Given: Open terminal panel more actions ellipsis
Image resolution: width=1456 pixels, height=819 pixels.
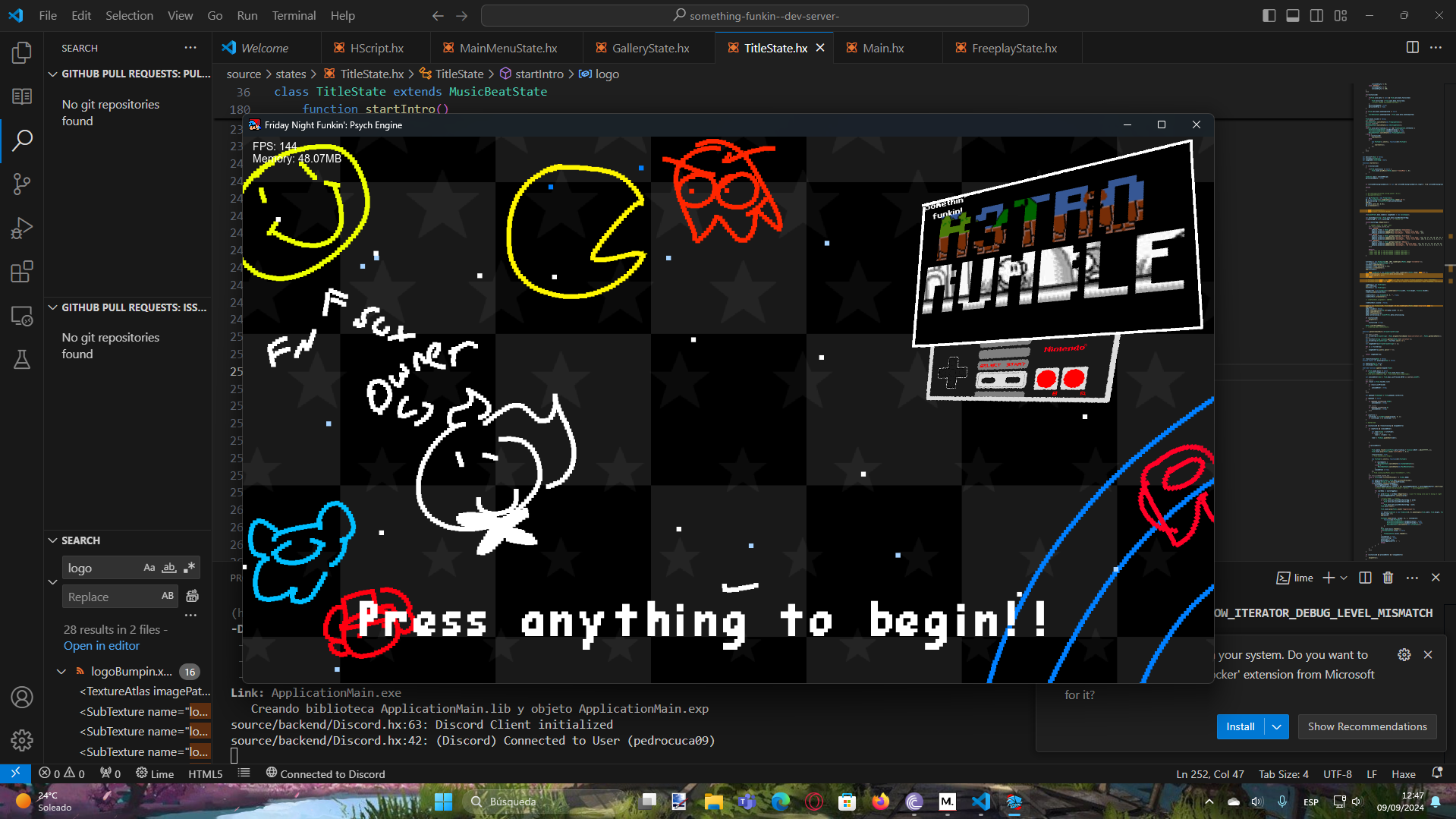Looking at the screenshot, I should tap(1412, 578).
